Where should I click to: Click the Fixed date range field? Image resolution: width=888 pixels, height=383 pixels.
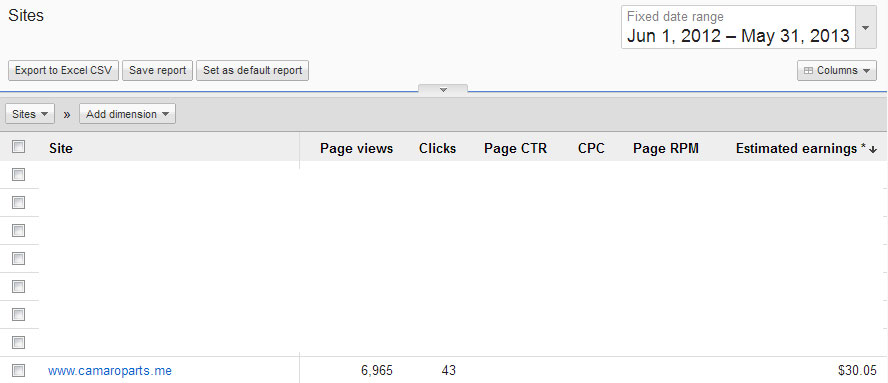pyautogui.click(x=738, y=28)
